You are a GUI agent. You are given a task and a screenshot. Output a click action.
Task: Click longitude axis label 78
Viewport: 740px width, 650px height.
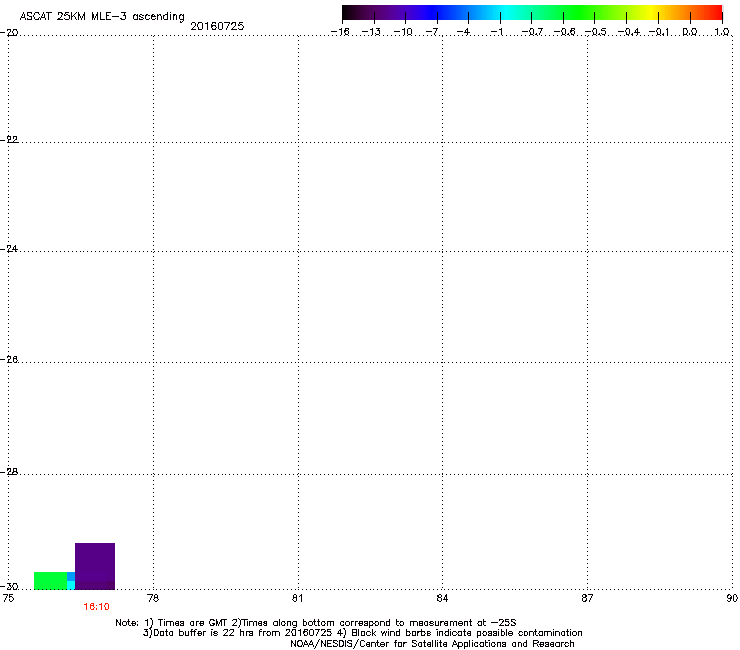(153, 599)
